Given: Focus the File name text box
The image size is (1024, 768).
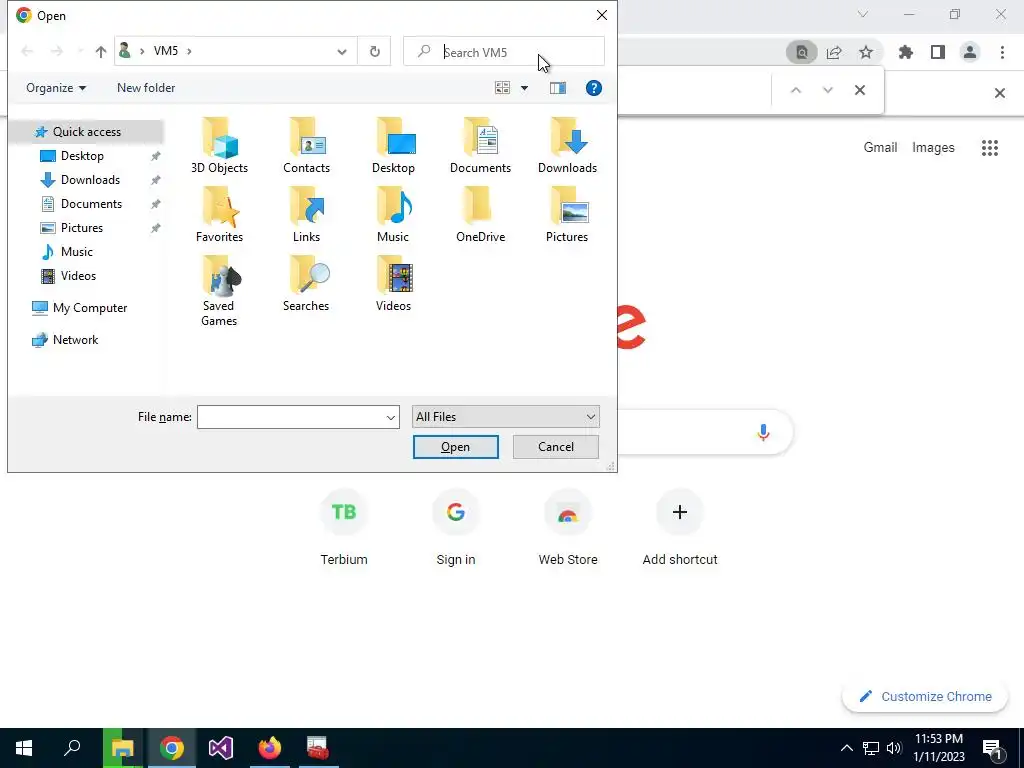Looking at the screenshot, I should pos(291,417).
